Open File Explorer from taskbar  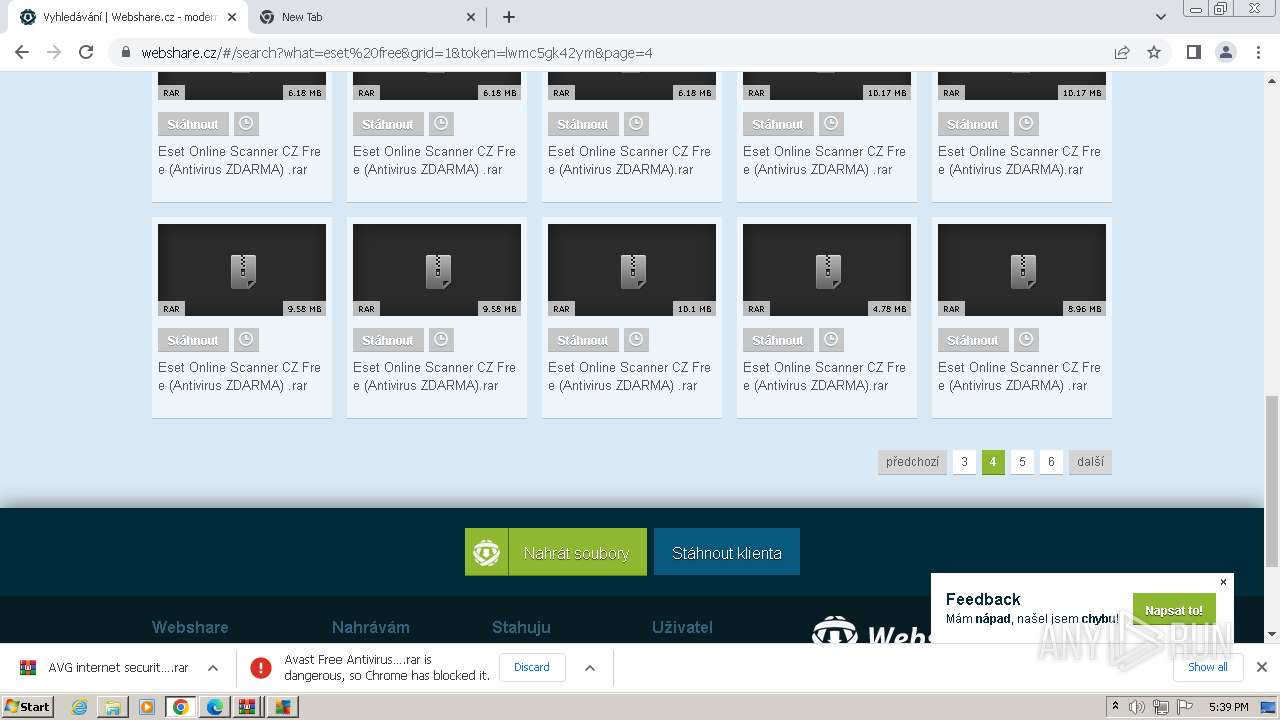click(113, 707)
